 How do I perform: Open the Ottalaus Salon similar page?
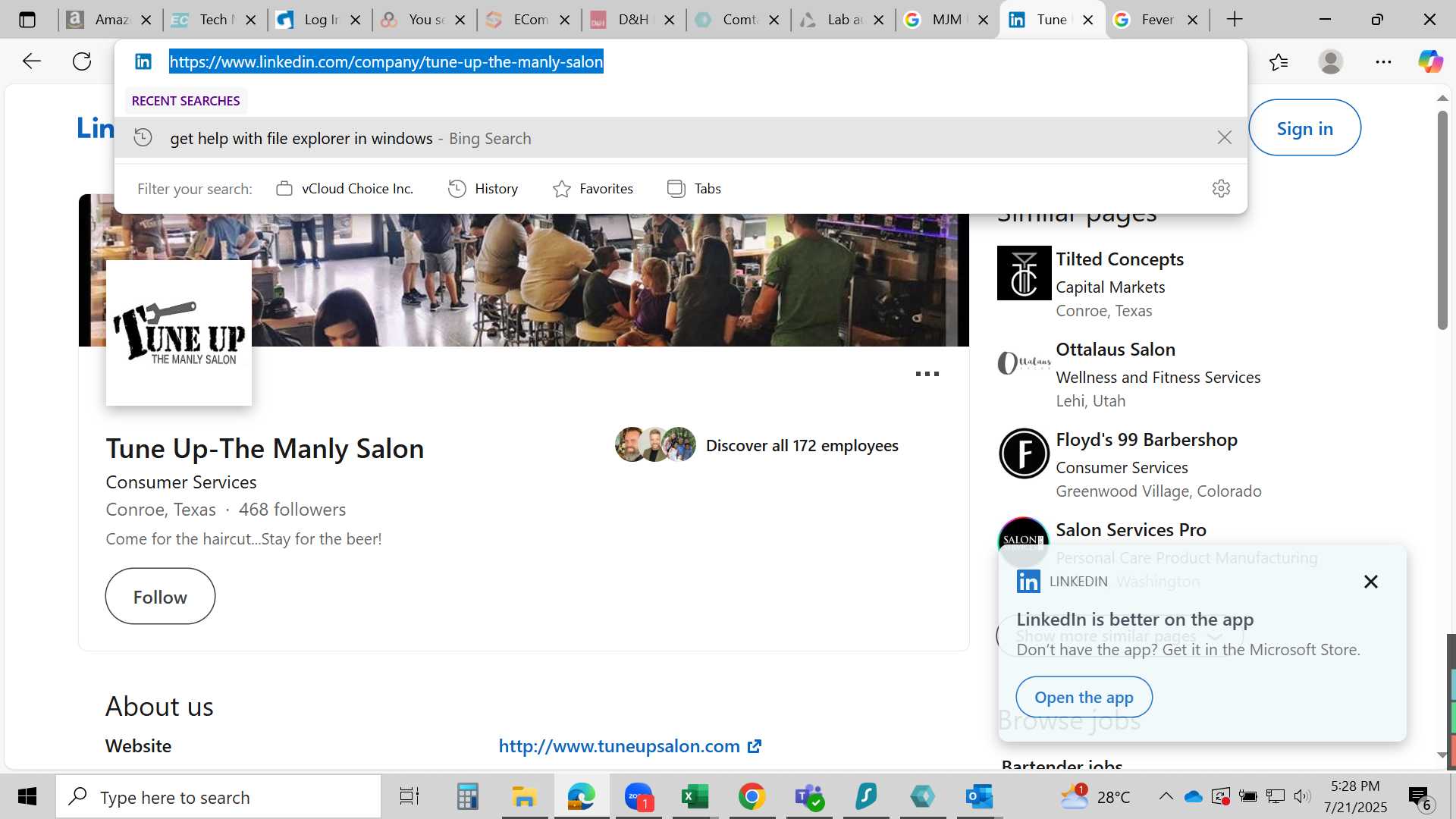point(1116,350)
